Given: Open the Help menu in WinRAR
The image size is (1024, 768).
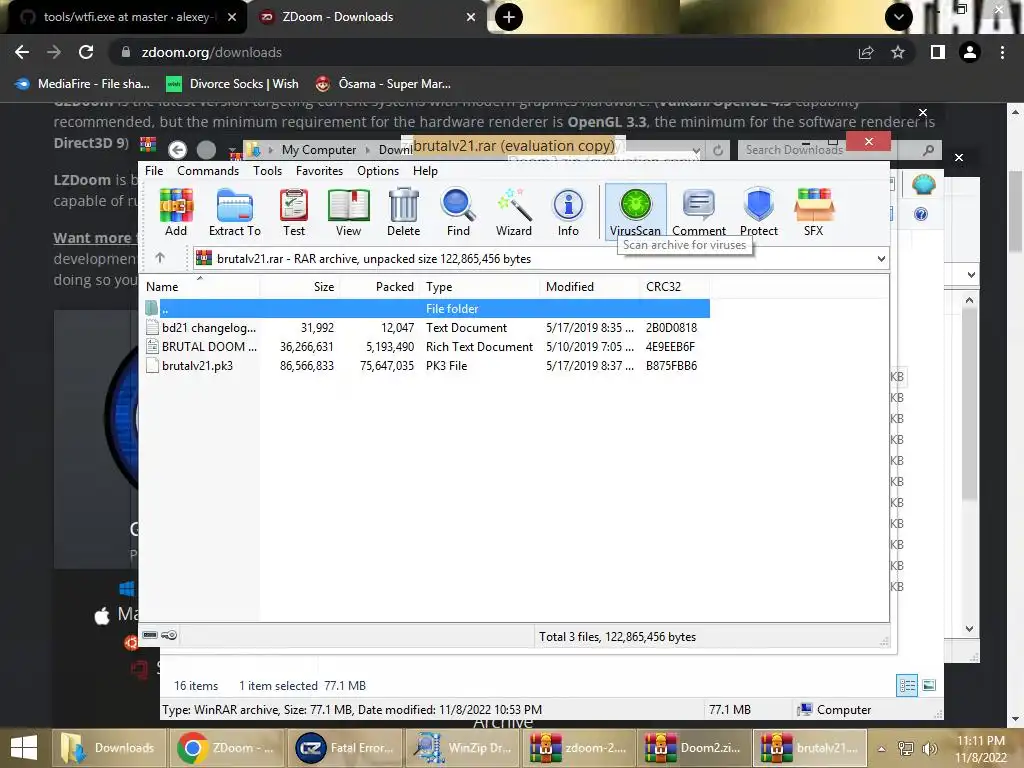Looking at the screenshot, I should click(x=425, y=170).
